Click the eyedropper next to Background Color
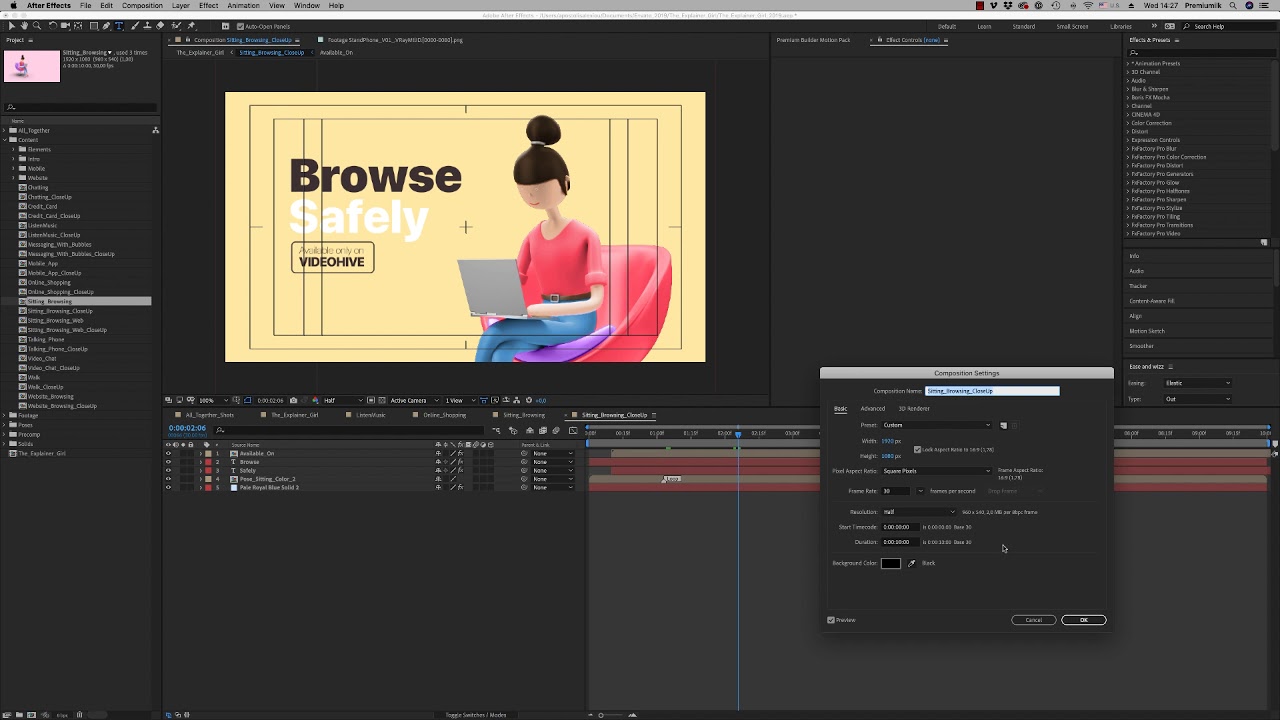 click(x=911, y=563)
